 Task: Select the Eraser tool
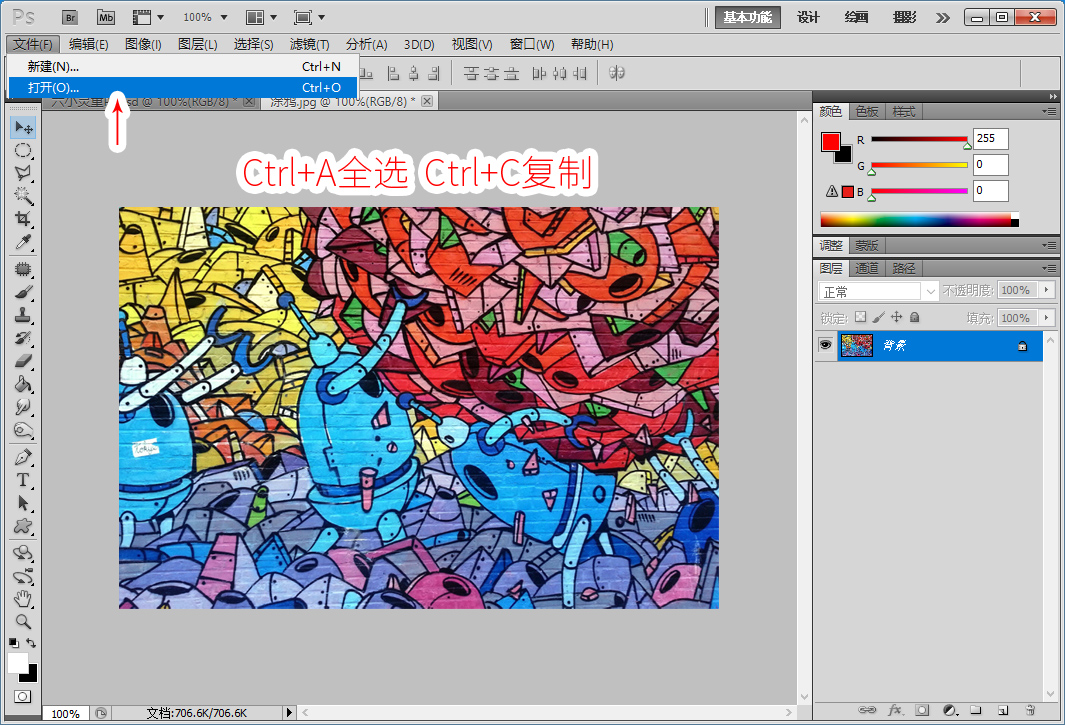tap(23, 361)
